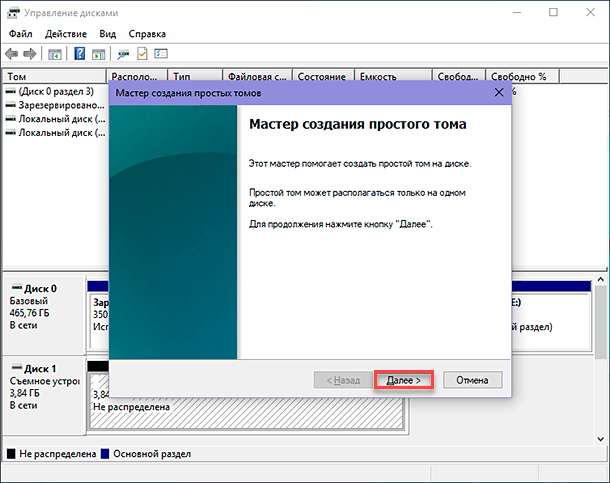Click the Disk Management title bar app icon
Viewport: 610px width, 483px height.
(13, 13)
